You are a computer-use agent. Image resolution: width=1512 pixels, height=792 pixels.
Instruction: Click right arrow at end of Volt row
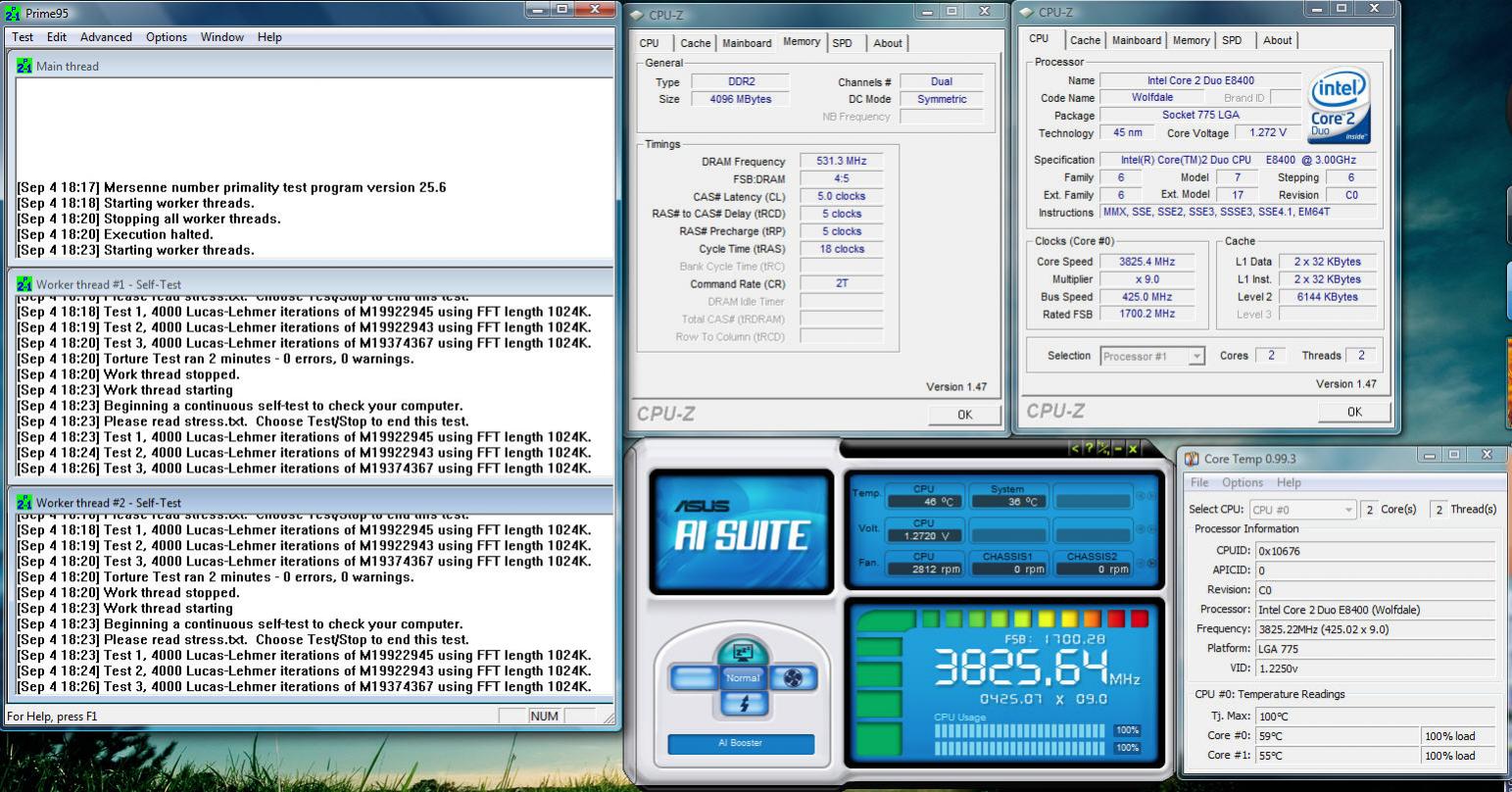pyautogui.click(x=1151, y=528)
